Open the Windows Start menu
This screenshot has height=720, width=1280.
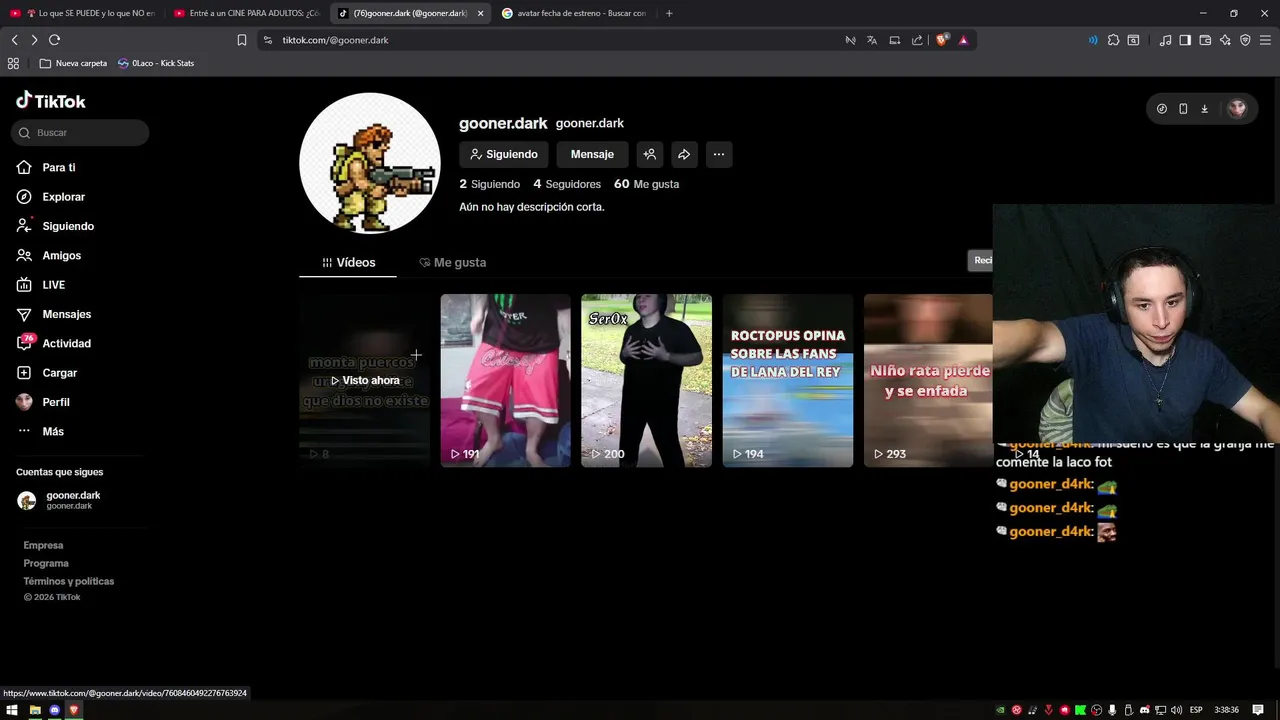[x=13, y=710]
